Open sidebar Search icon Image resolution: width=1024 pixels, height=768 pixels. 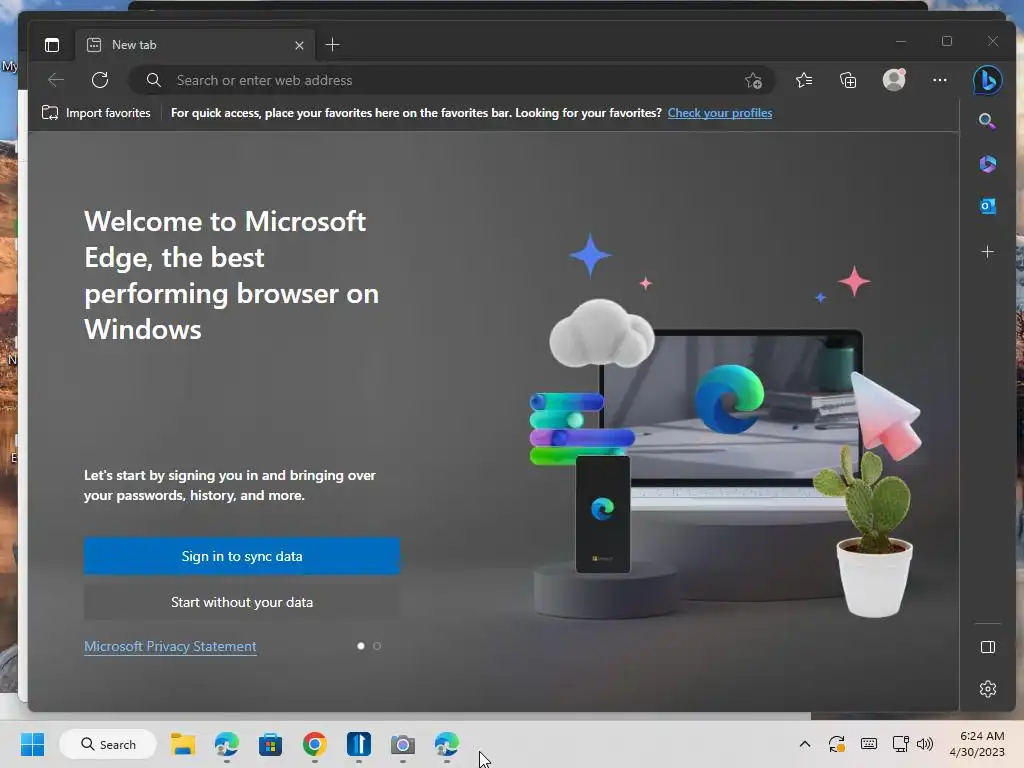[987, 121]
